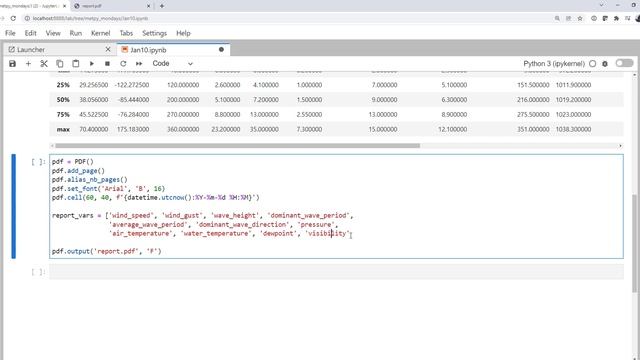The height and width of the screenshot is (360, 640).
Task: Open the Run menu
Action: tap(76, 33)
